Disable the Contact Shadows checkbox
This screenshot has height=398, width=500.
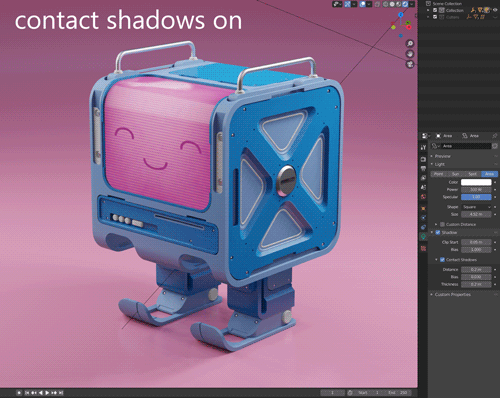coord(442,259)
